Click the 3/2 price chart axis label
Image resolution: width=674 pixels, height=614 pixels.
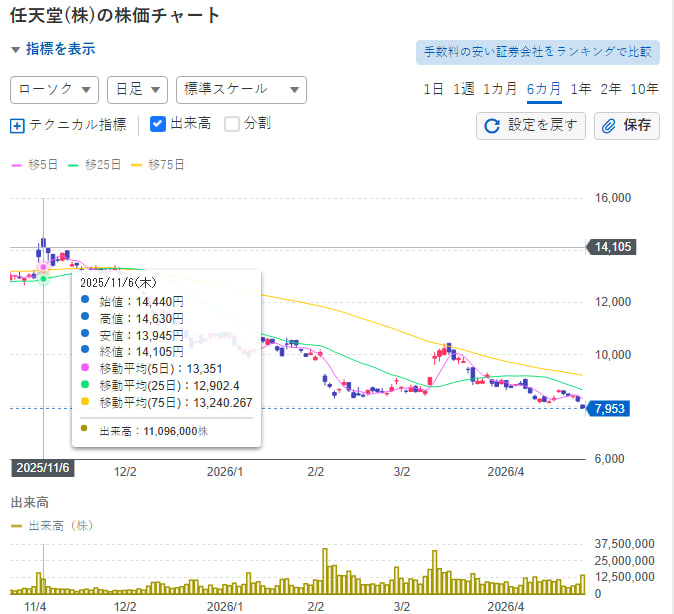(x=401, y=472)
